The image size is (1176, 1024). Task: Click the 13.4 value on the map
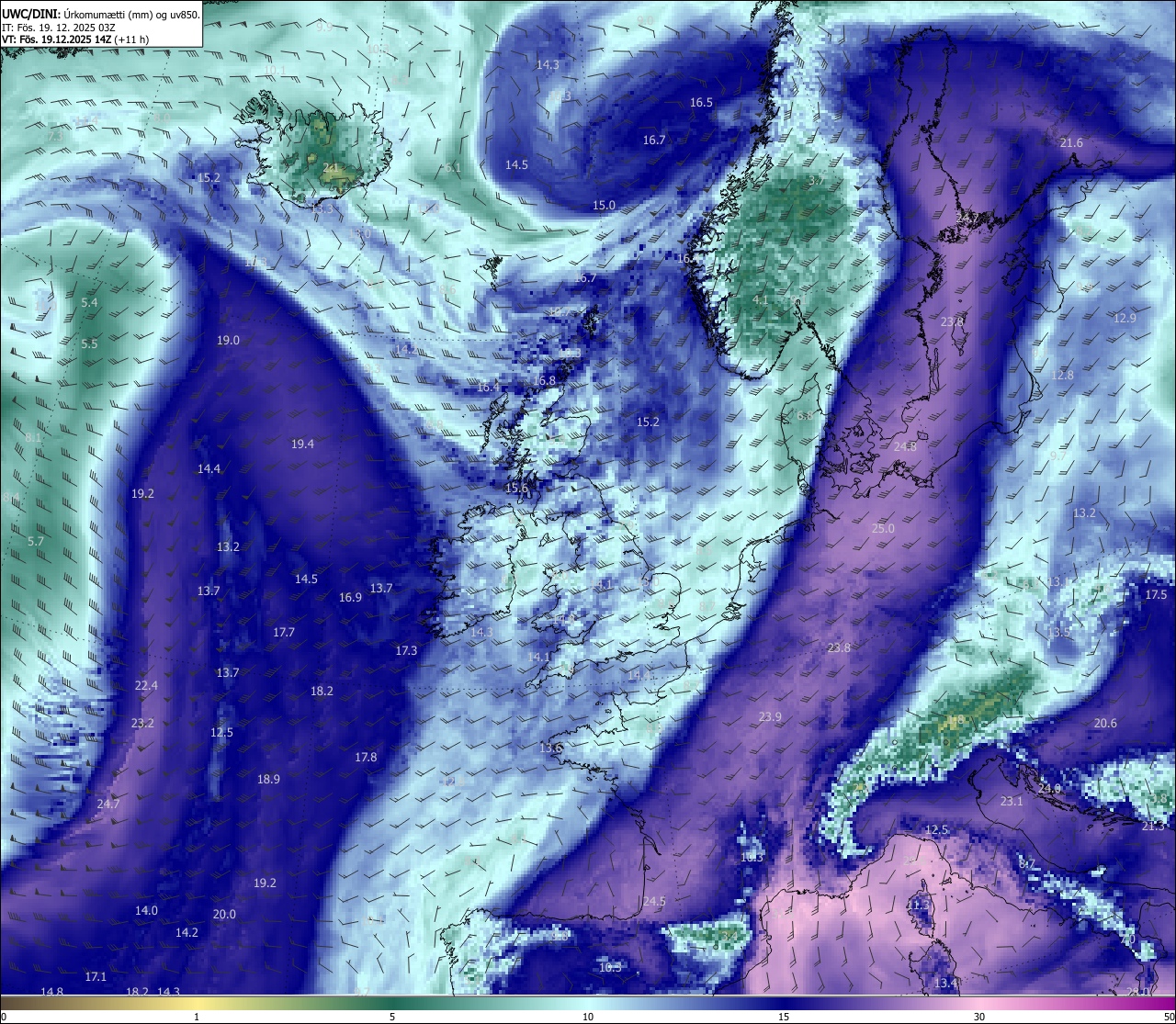point(945,984)
